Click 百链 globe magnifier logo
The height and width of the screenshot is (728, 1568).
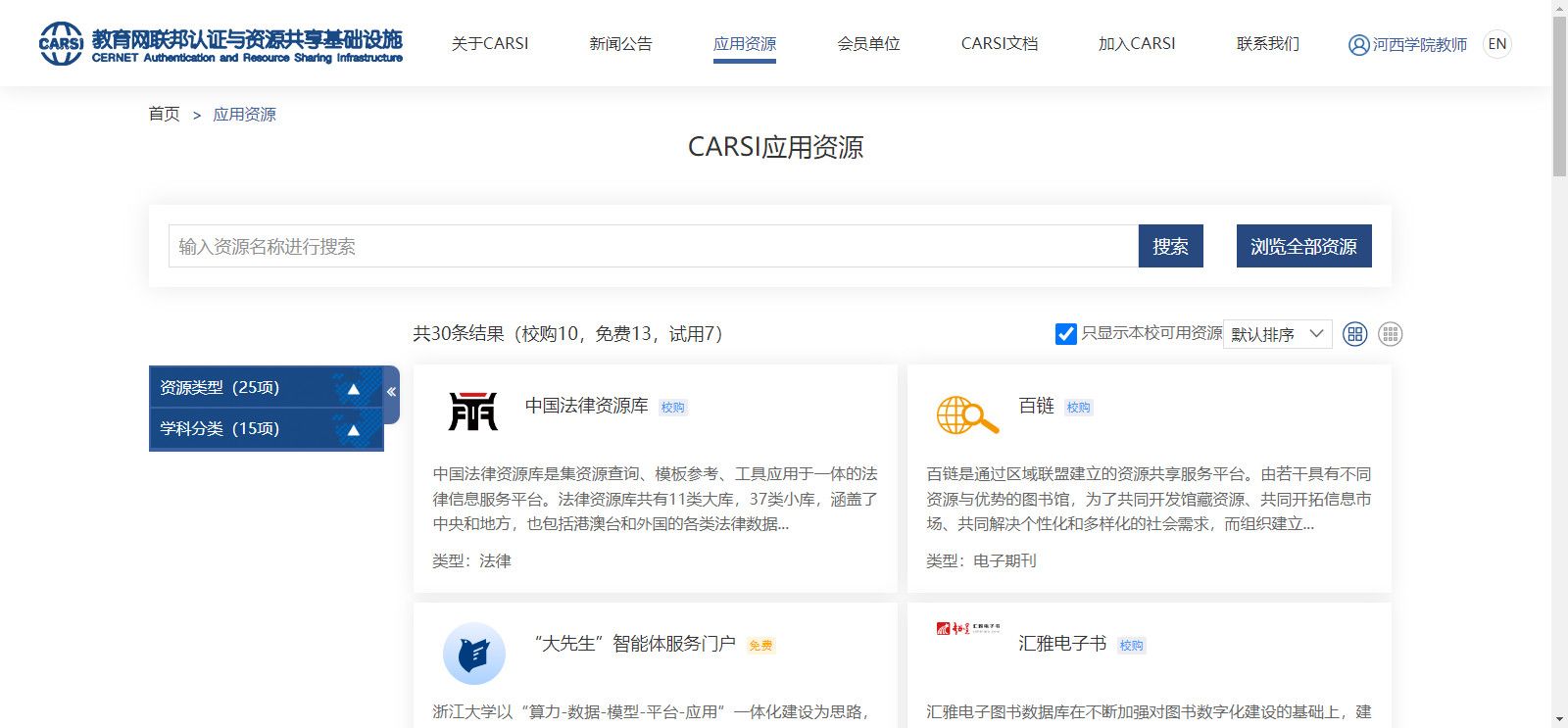967,415
